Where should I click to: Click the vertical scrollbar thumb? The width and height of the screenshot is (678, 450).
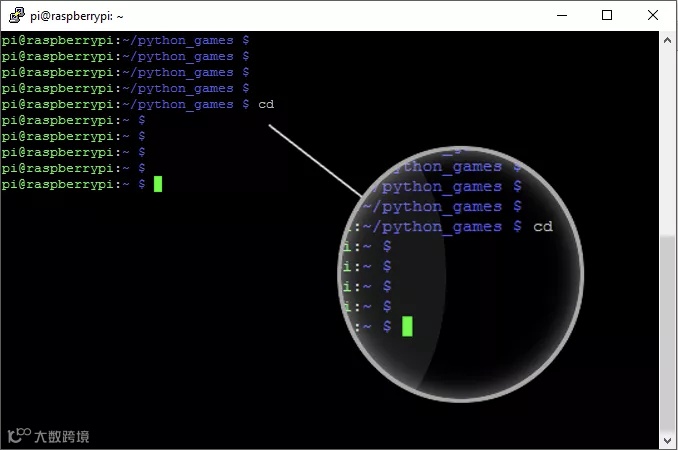click(667, 334)
